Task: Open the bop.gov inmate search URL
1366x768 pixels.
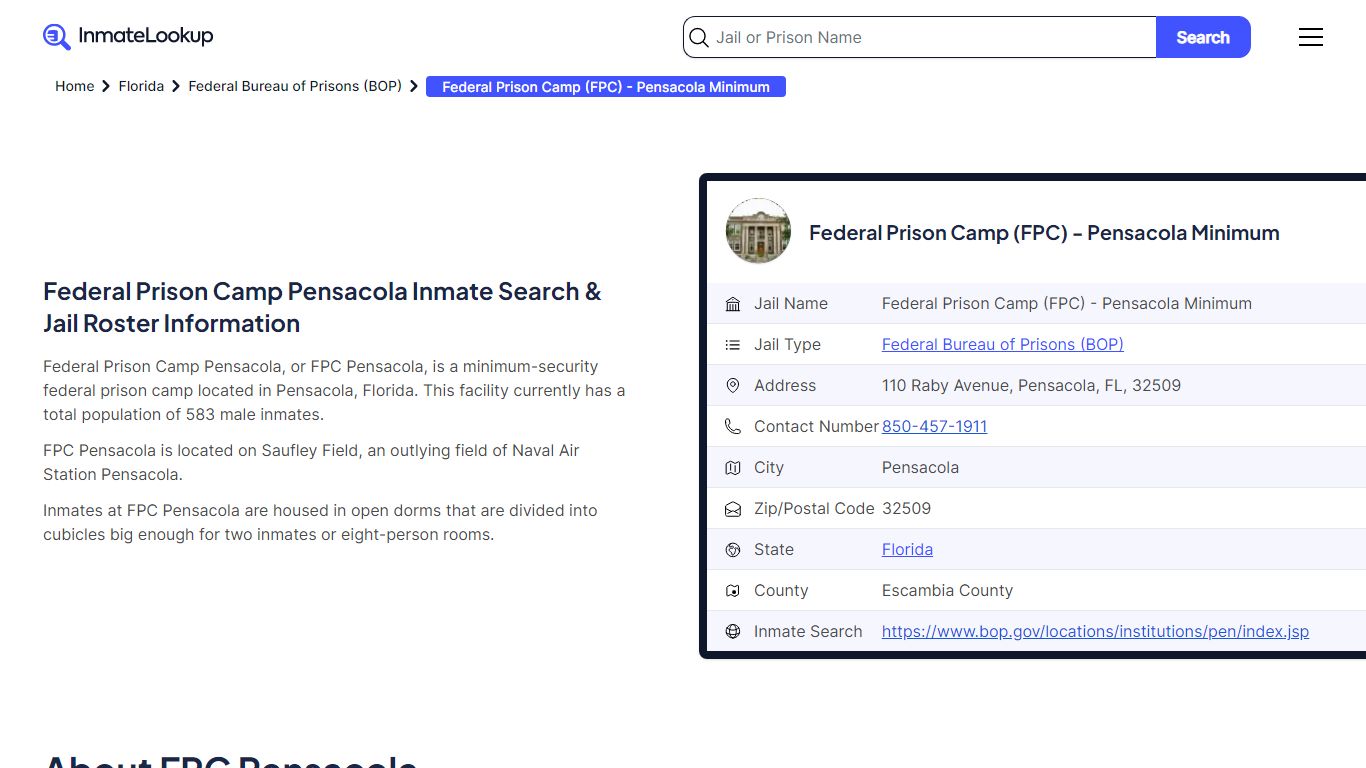Action: point(1095,632)
